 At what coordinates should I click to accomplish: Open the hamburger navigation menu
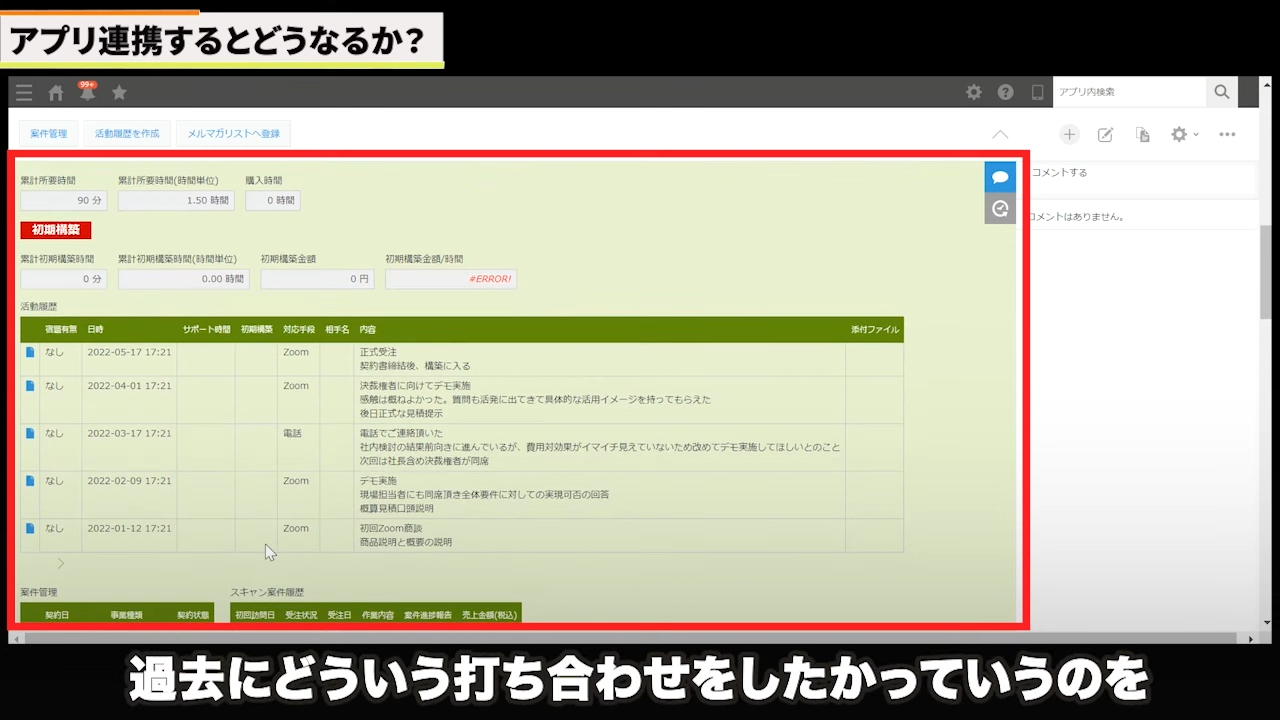point(24,93)
